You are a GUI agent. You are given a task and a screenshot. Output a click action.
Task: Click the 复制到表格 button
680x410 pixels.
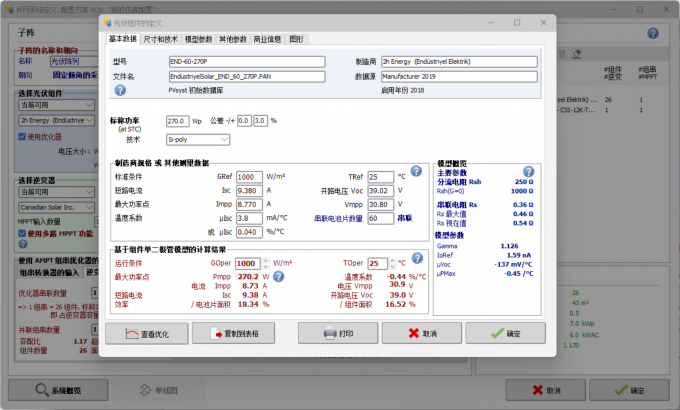pyautogui.click(x=233, y=334)
